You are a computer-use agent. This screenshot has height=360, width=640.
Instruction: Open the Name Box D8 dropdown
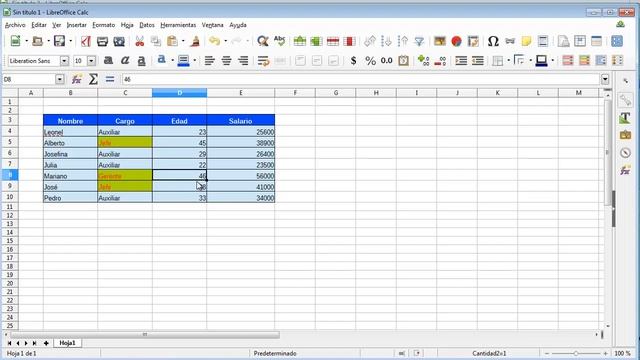click(x=60, y=79)
